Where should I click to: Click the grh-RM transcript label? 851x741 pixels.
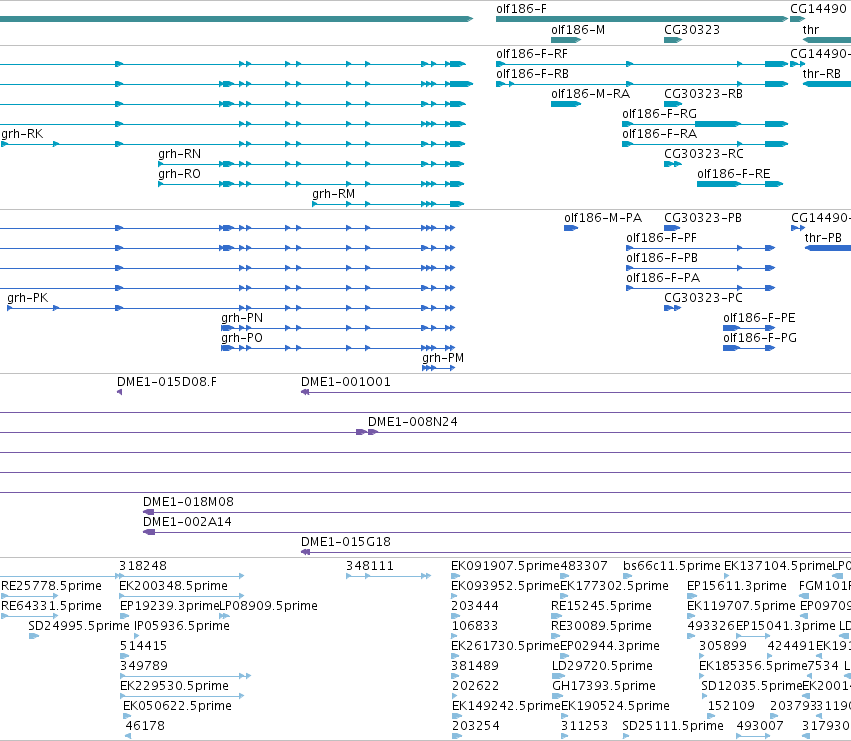click(334, 194)
